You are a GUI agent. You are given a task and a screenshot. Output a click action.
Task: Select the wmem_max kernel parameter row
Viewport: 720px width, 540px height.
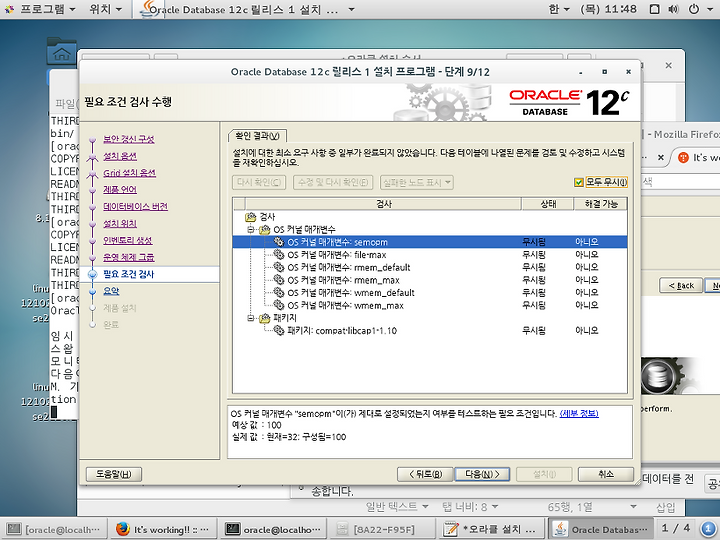[x=429, y=305]
